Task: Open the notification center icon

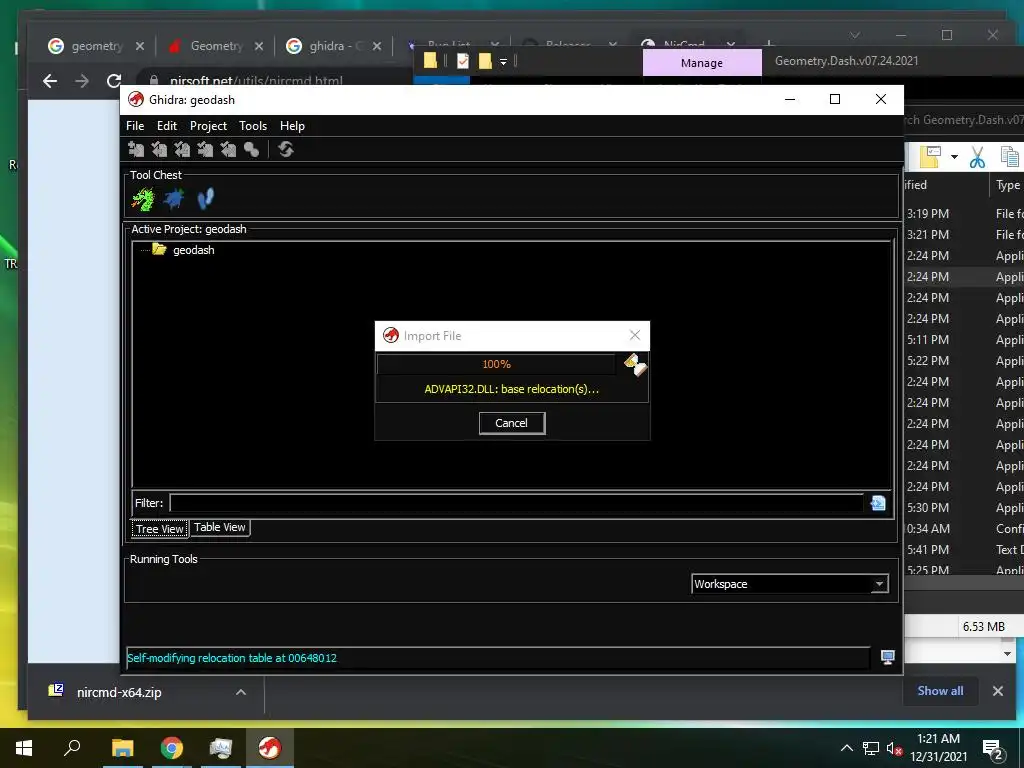Action: click(x=993, y=749)
